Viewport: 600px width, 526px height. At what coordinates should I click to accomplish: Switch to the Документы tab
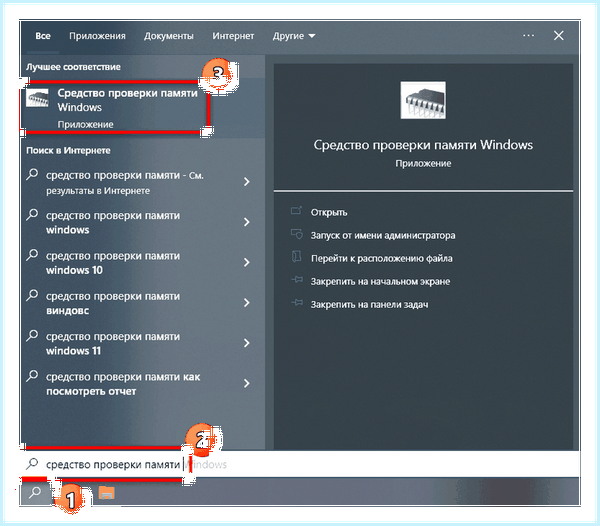(x=169, y=36)
